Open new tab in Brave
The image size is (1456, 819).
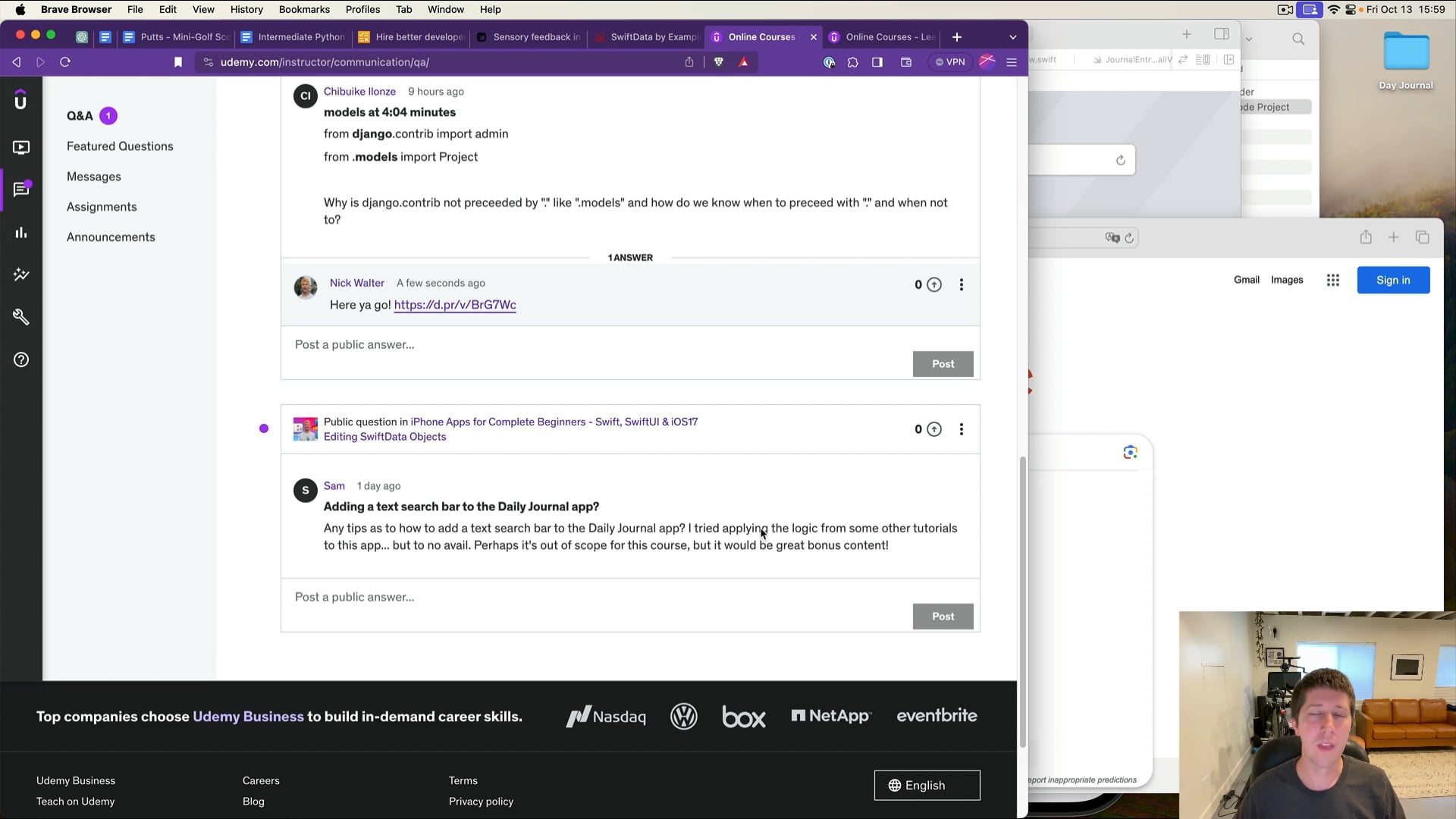(x=957, y=37)
